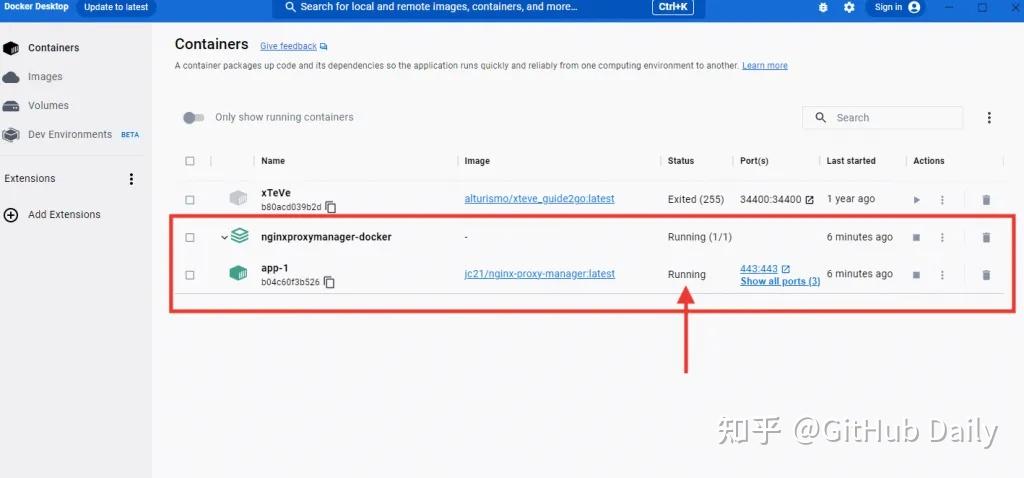
Task: Tick the app-1 row checkbox
Action: 190,276
